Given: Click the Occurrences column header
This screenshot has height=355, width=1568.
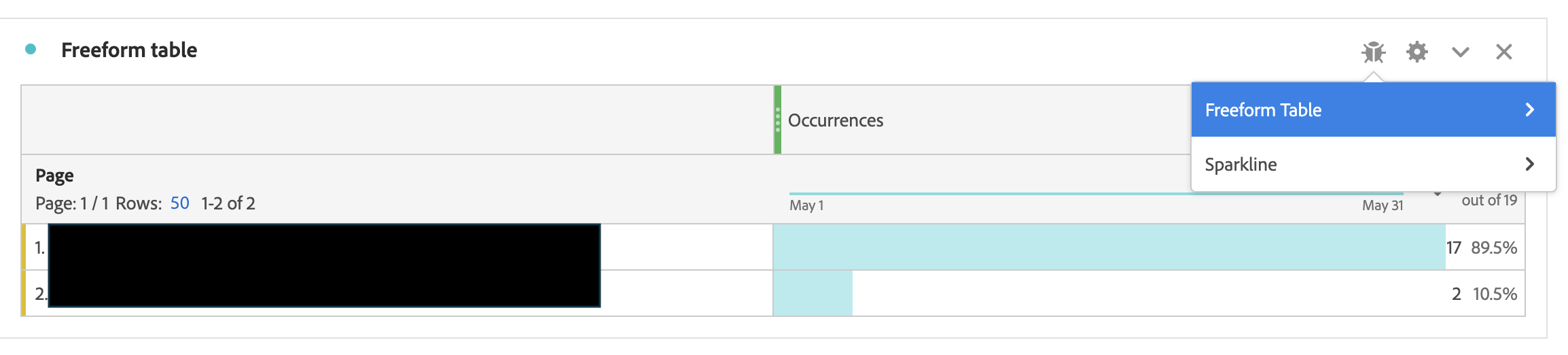Looking at the screenshot, I should coord(836,120).
